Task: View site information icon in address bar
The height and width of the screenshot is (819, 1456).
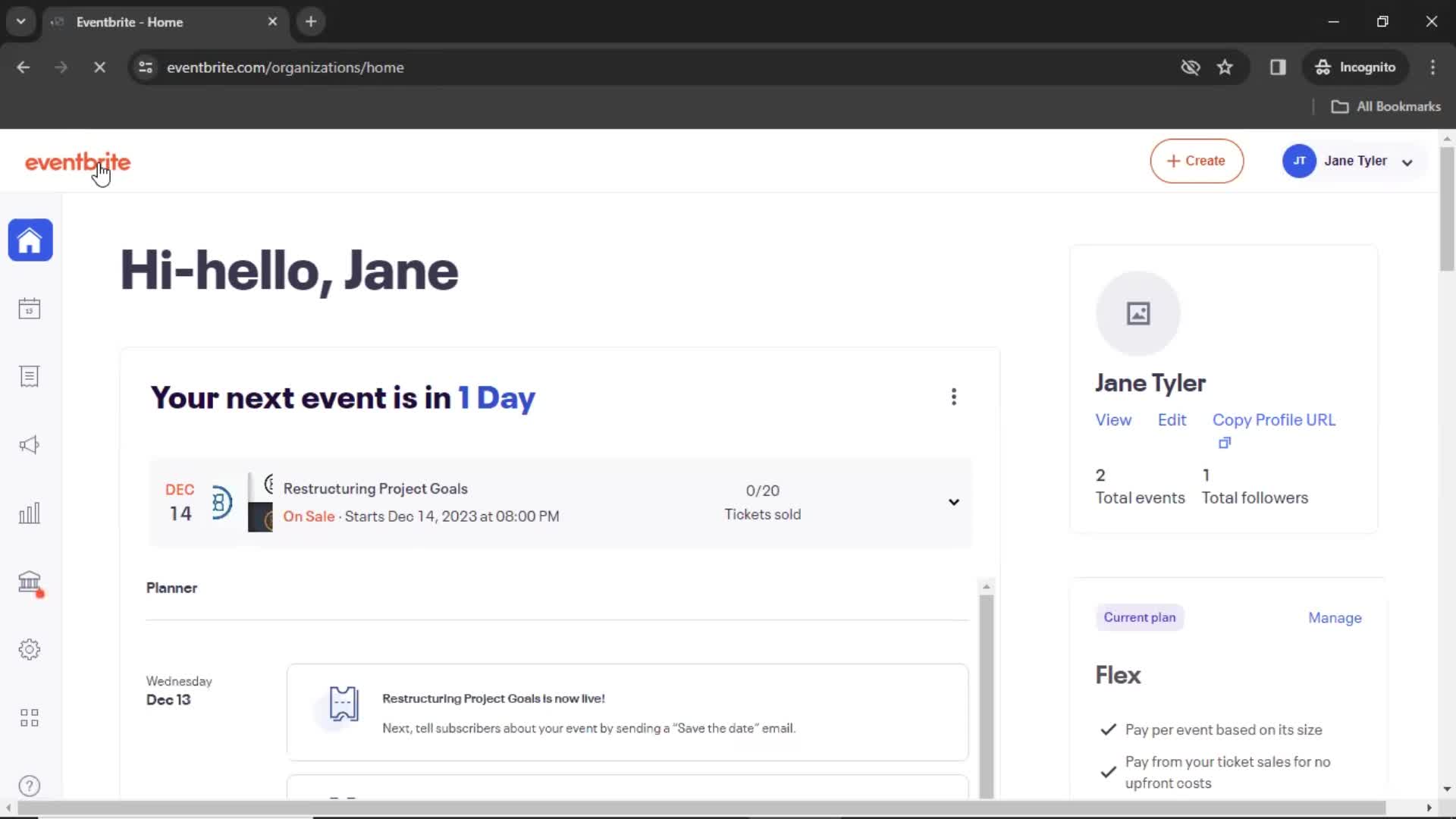Action: 146,67
